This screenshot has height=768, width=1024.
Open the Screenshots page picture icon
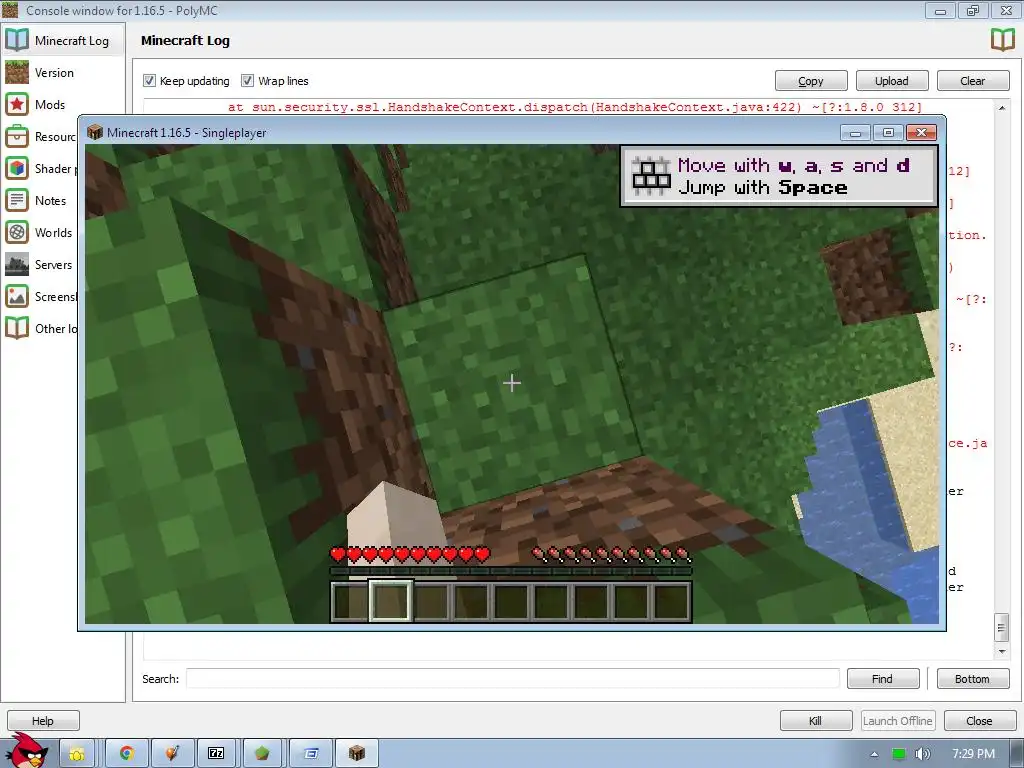point(17,296)
